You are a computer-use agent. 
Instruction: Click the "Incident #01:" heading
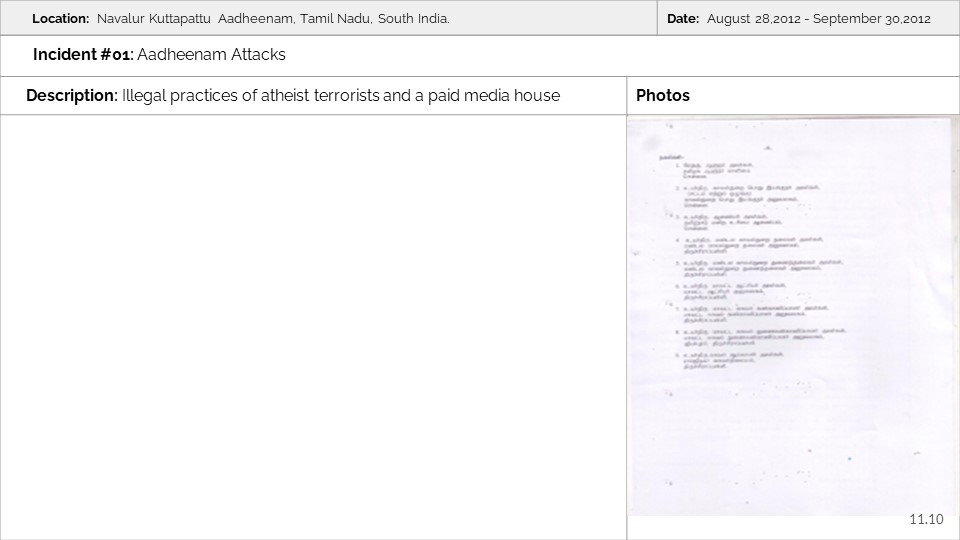83,55
